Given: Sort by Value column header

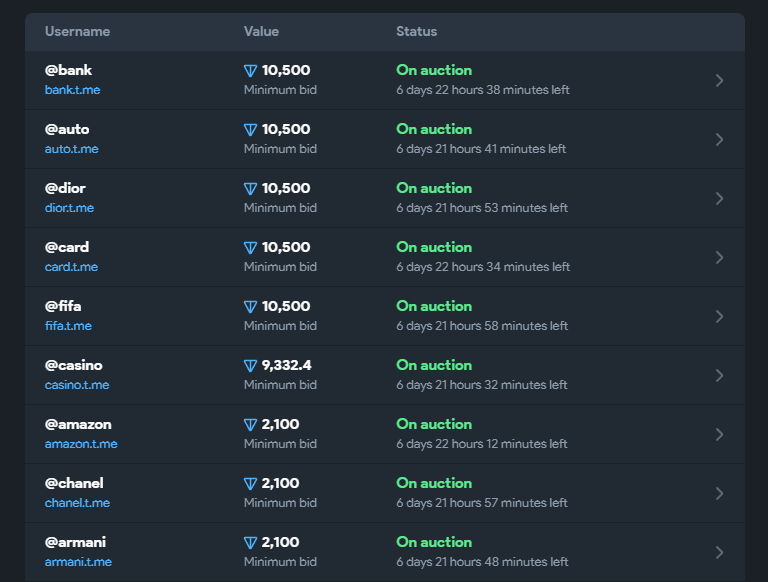Looking at the screenshot, I should [x=261, y=32].
